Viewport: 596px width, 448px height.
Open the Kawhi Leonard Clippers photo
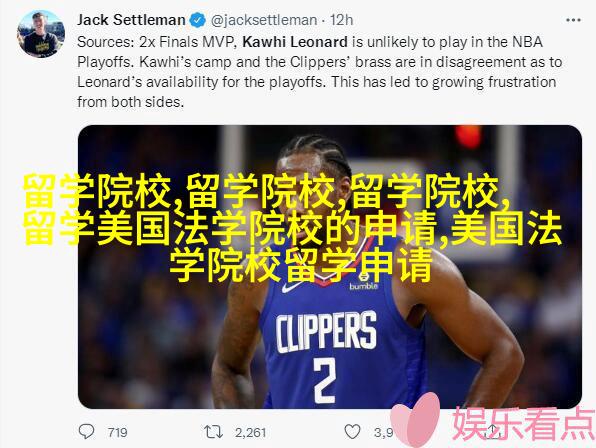(x=330, y=267)
